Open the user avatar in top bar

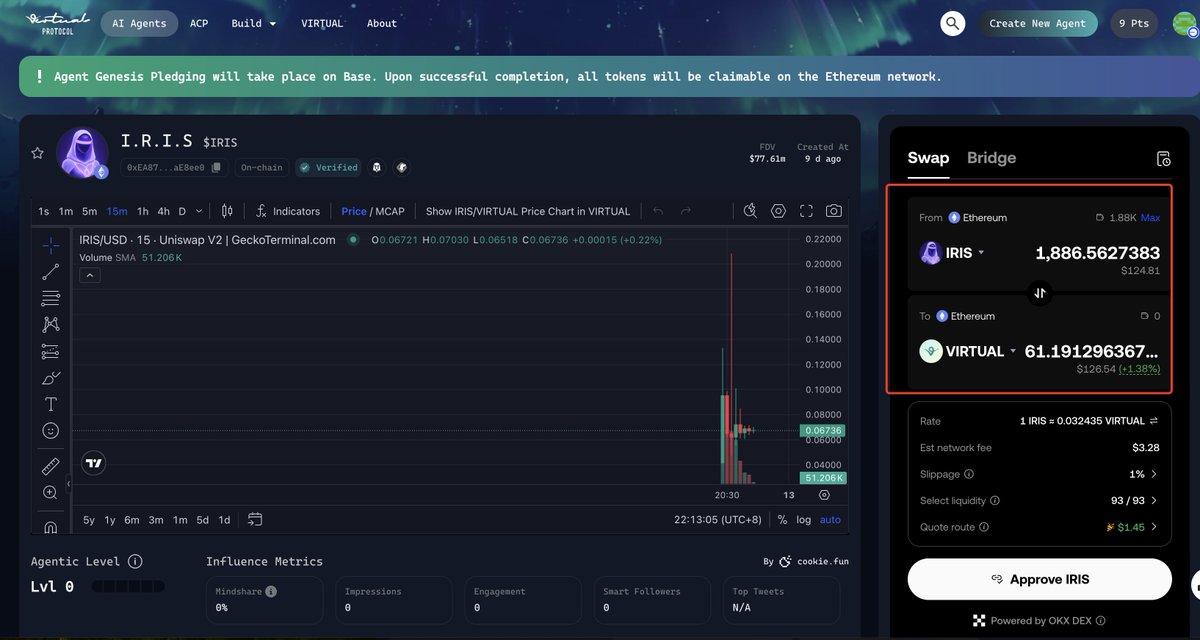coord(1186,23)
